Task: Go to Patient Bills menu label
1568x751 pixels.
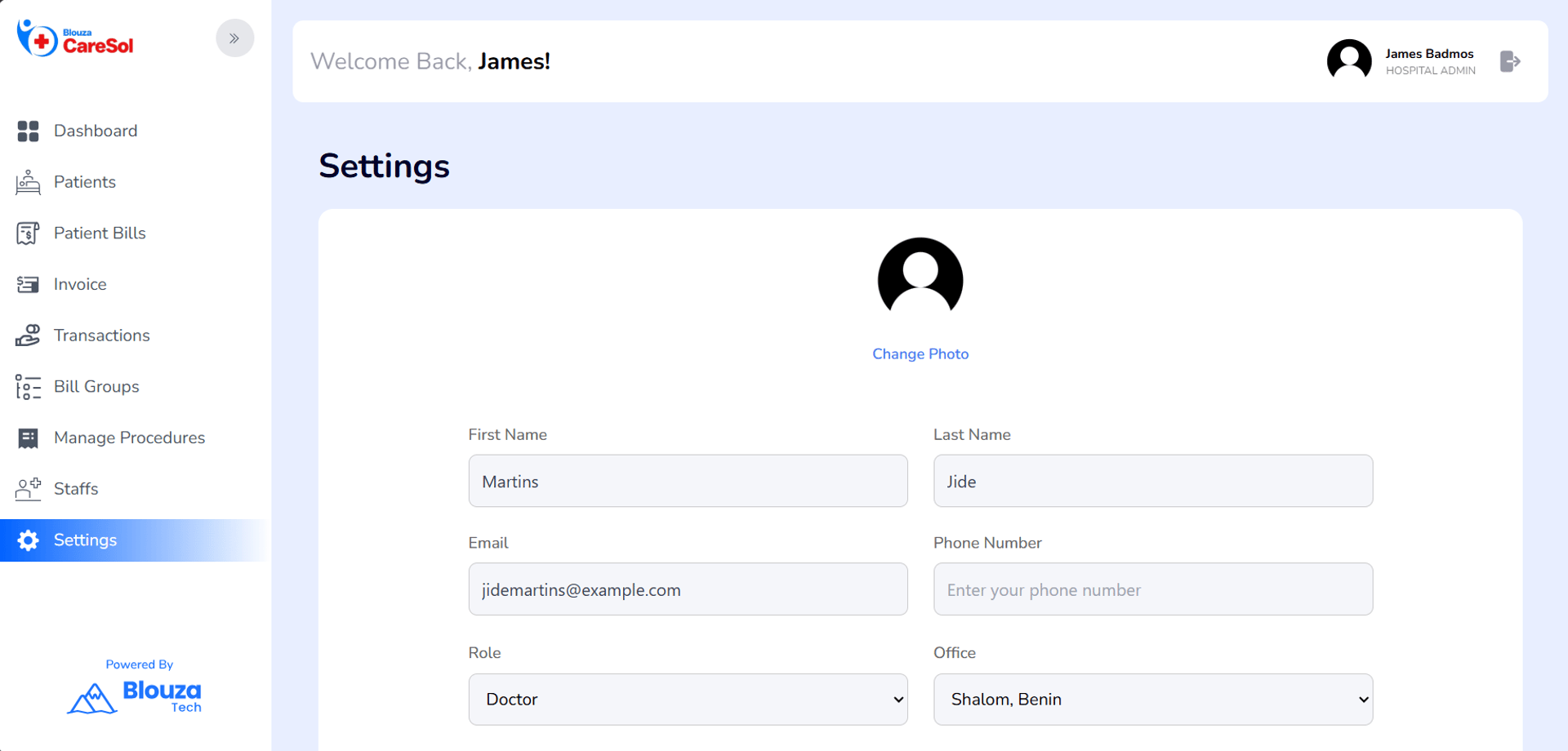Action: point(100,233)
